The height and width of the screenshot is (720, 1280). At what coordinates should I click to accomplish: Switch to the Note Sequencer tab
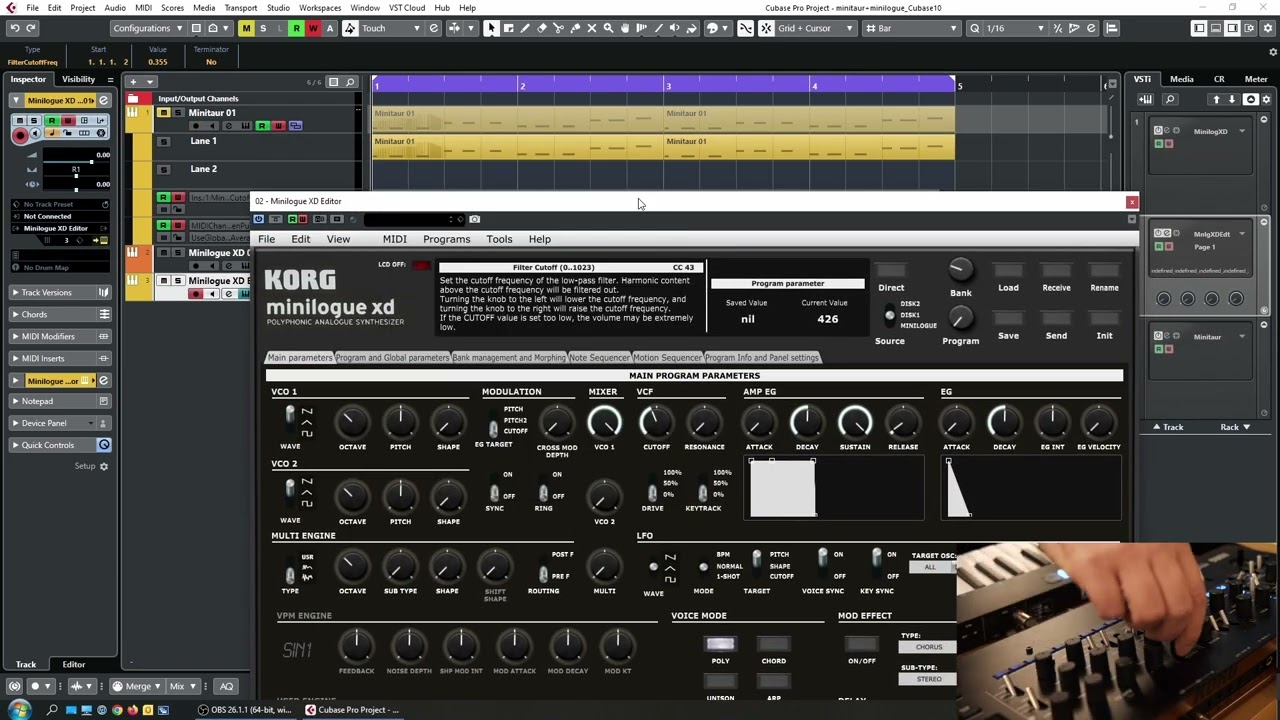click(x=600, y=358)
